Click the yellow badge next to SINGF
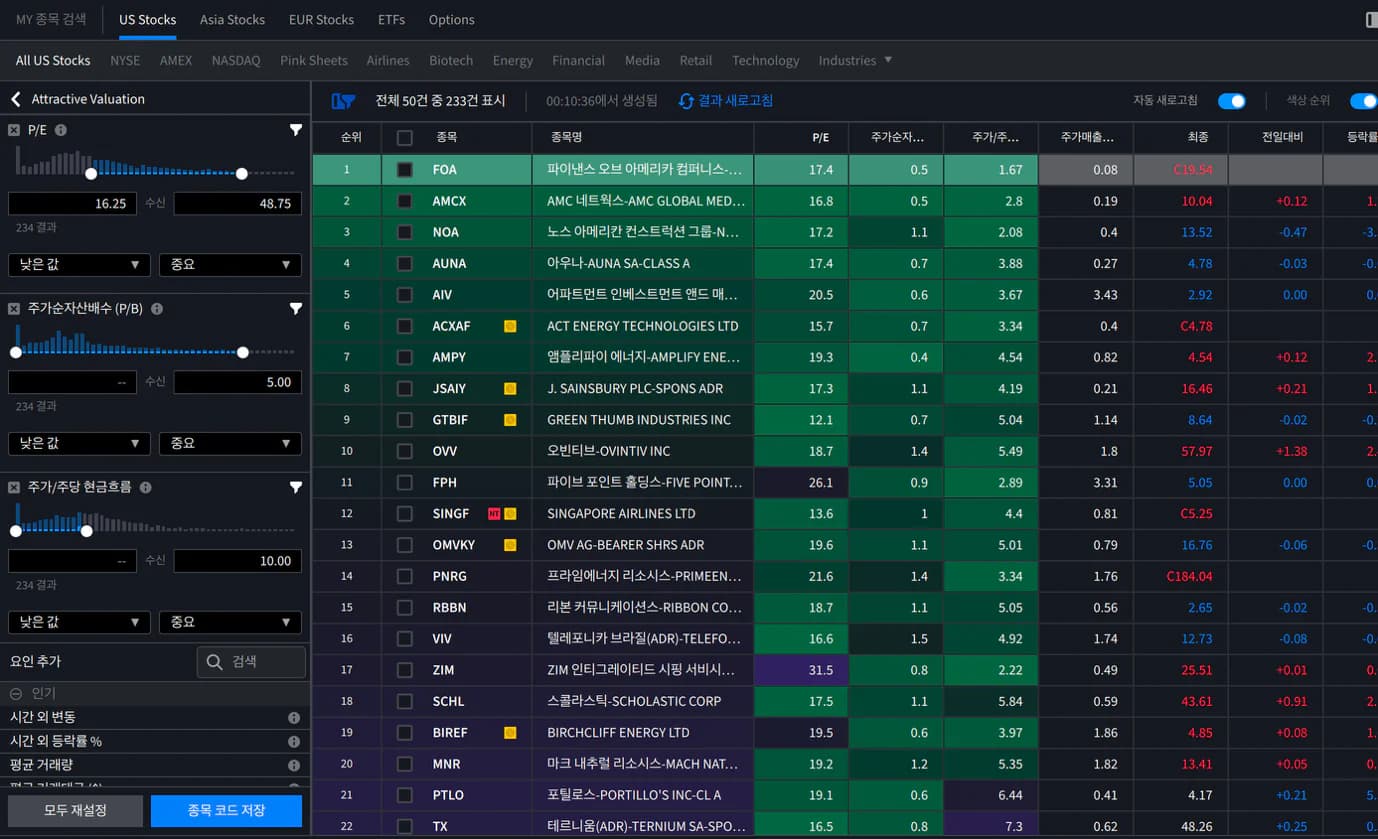This screenshot has width=1378, height=839. [510, 514]
